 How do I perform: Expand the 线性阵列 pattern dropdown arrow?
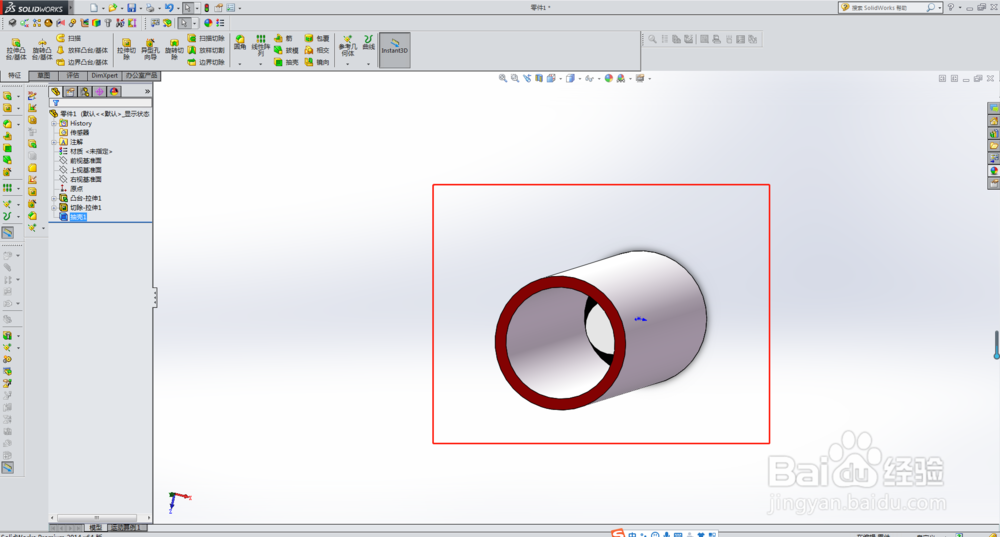click(x=260, y=64)
